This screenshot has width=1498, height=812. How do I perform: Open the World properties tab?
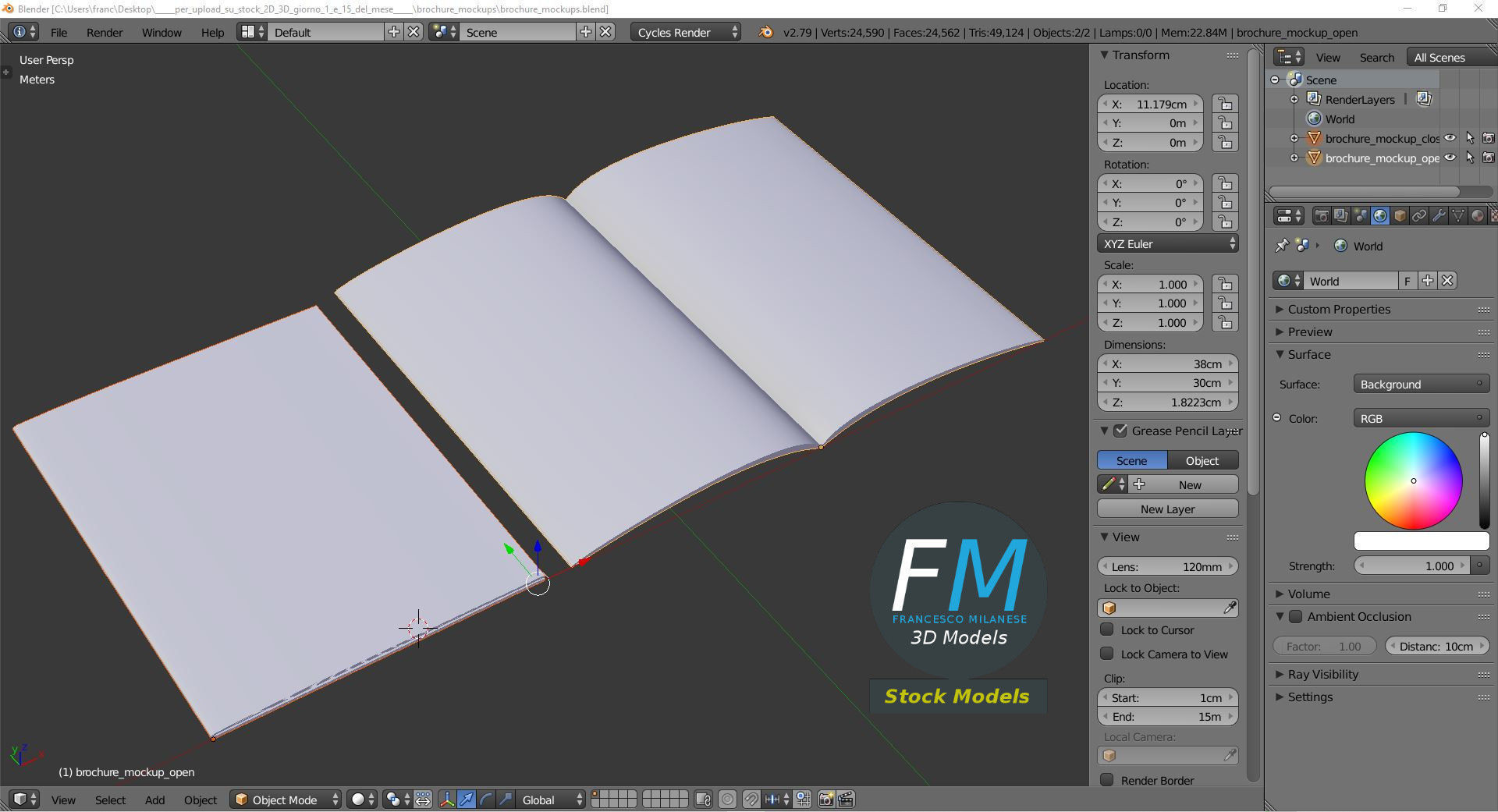click(x=1379, y=215)
